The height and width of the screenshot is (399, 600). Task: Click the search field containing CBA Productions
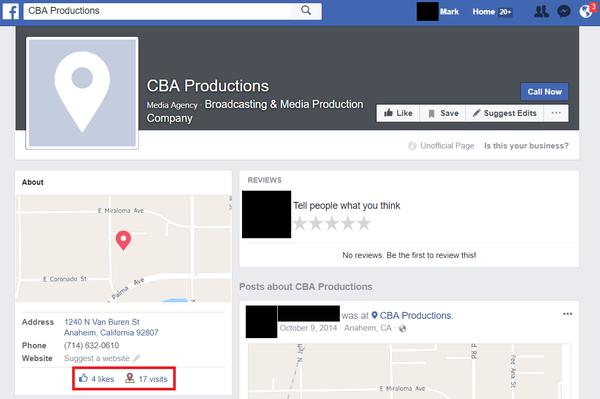[158, 11]
